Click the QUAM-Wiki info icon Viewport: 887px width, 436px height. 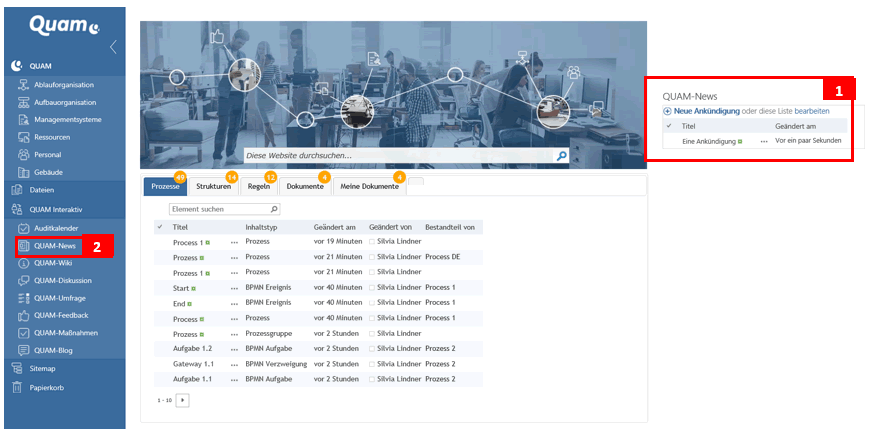pos(24,263)
